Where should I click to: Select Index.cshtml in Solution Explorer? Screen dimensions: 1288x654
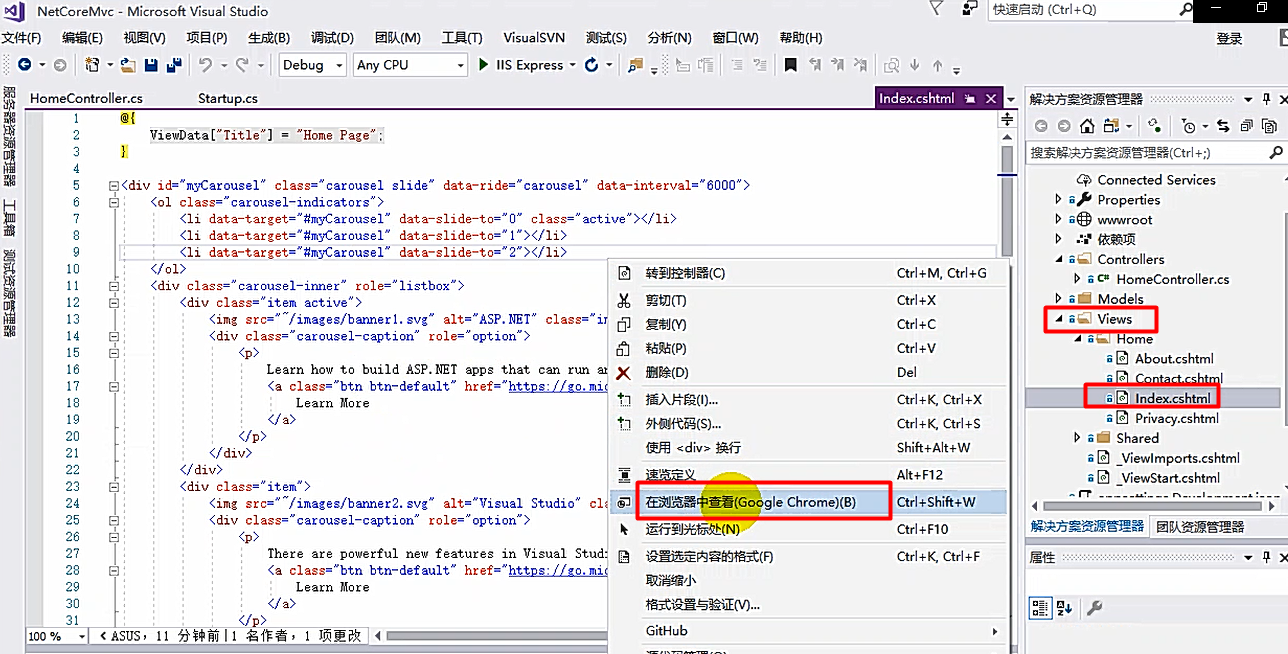[1173, 398]
